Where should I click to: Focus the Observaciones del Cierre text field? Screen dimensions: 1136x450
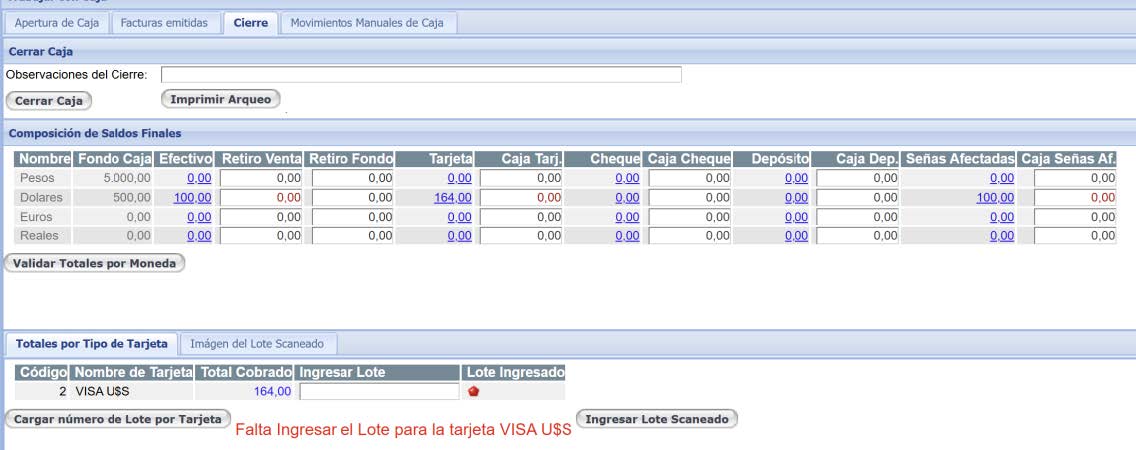421,74
